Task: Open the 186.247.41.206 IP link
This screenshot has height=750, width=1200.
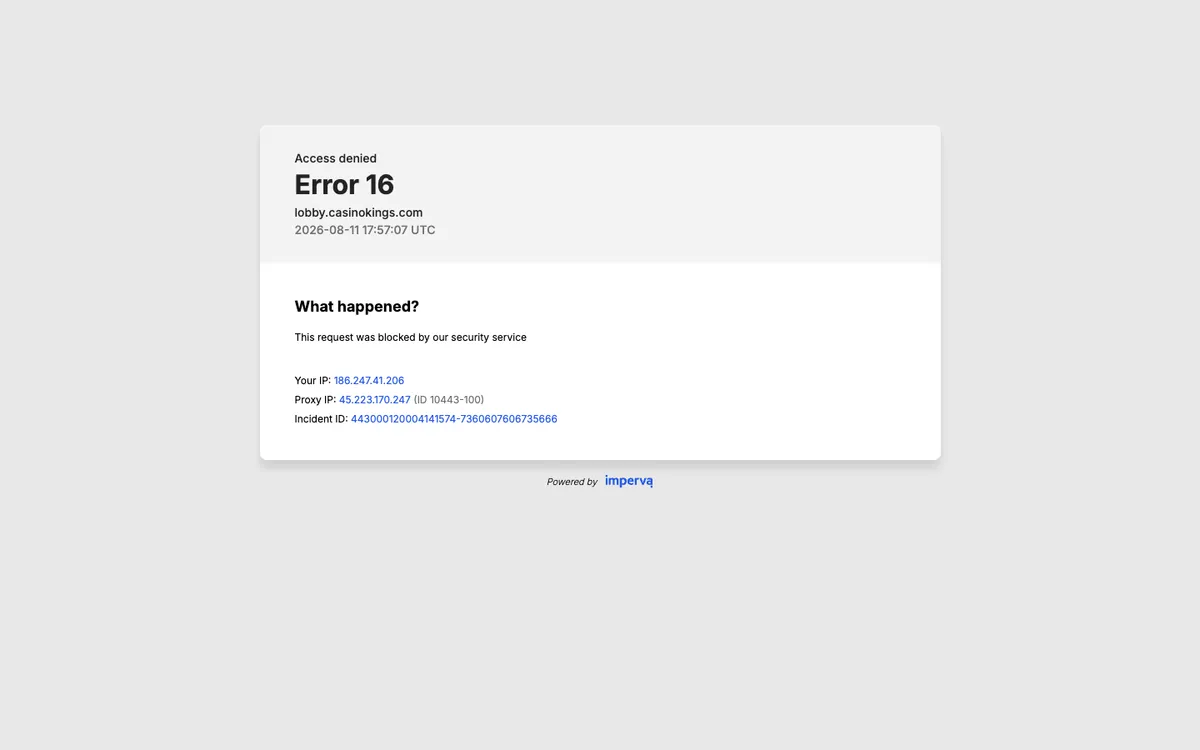Action: click(369, 381)
